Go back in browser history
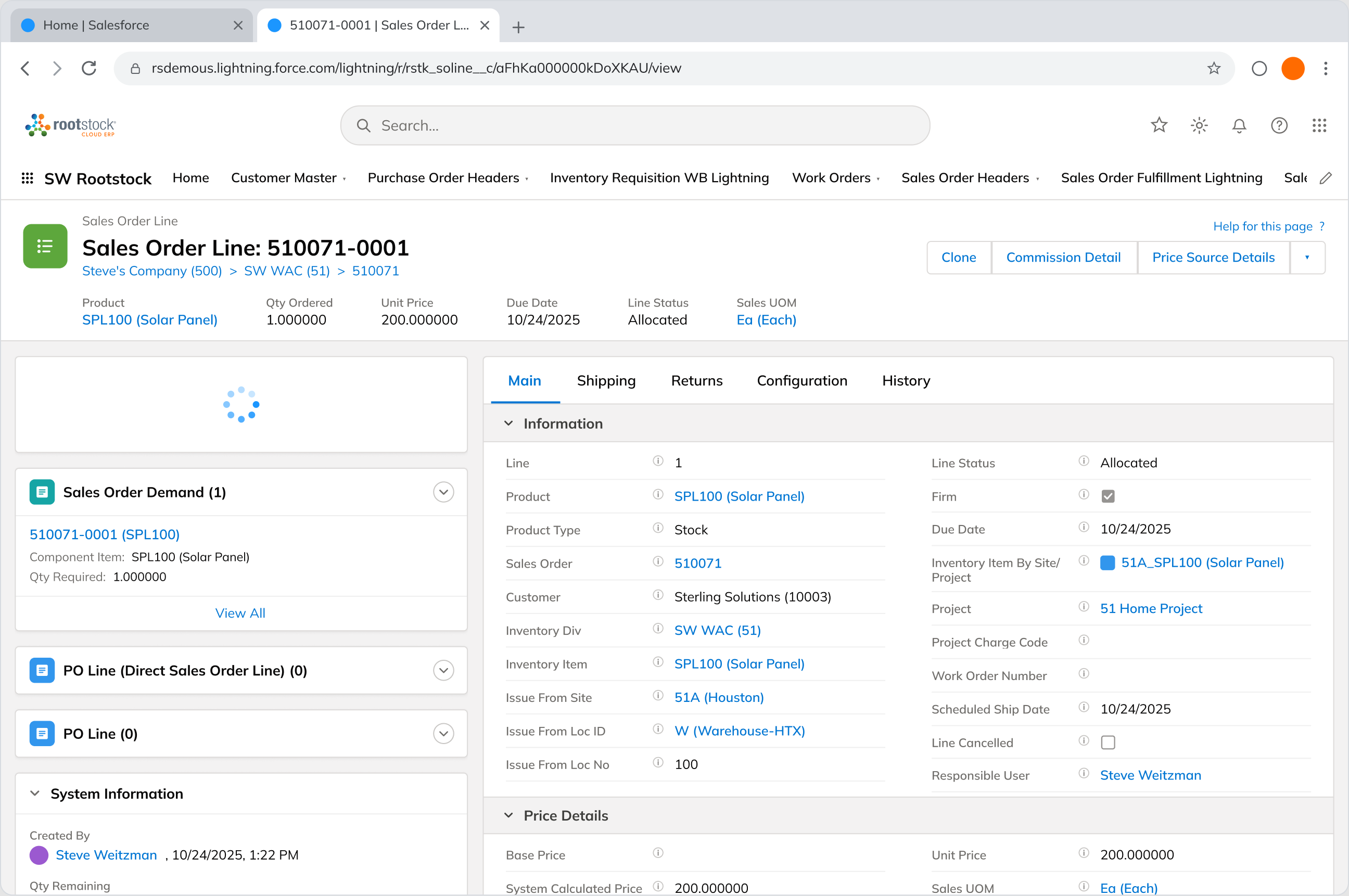 click(x=26, y=69)
